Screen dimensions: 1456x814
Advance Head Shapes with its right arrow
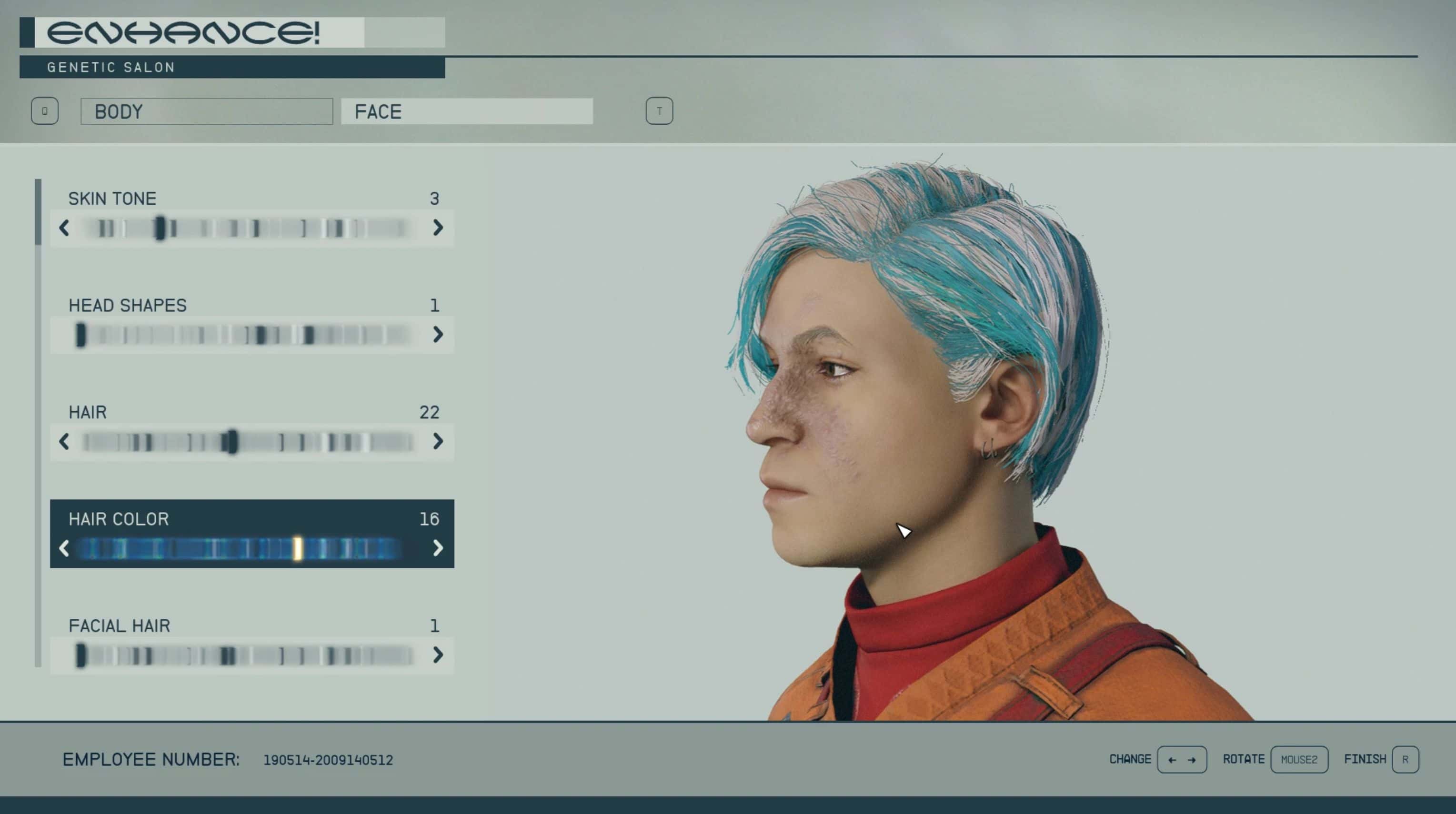click(x=438, y=335)
